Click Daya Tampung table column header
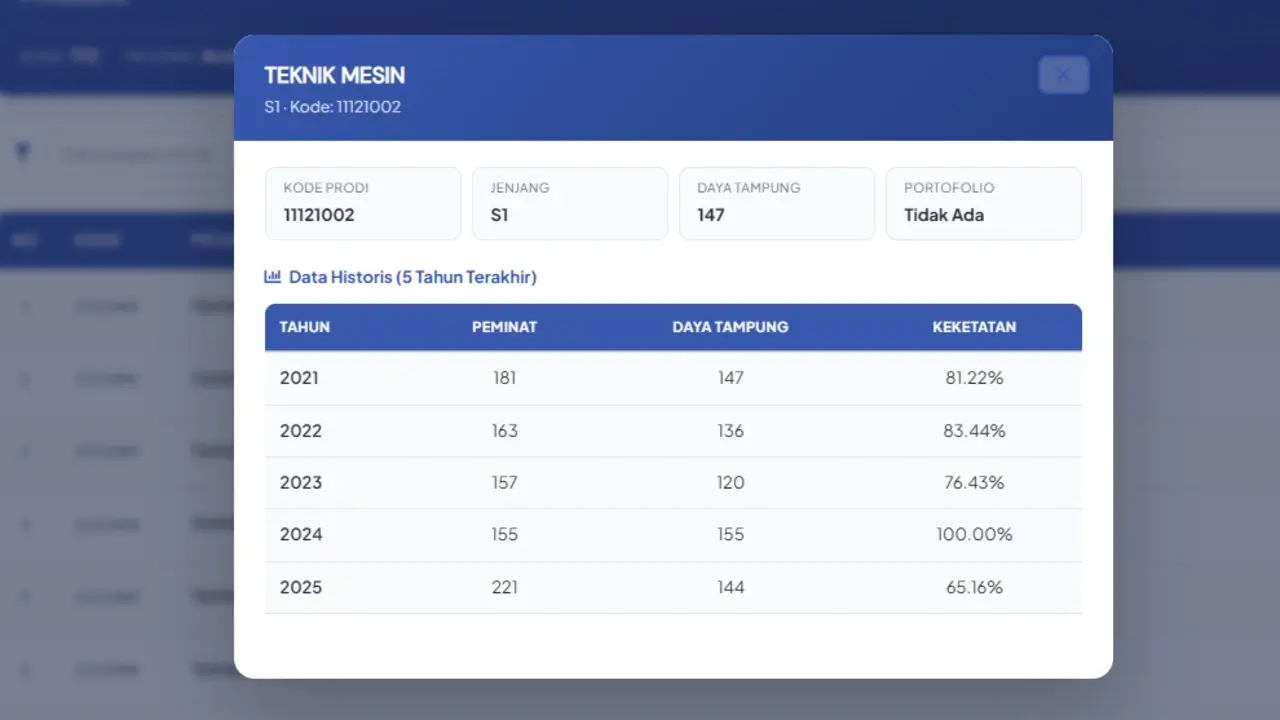 pyautogui.click(x=730, y=327)
